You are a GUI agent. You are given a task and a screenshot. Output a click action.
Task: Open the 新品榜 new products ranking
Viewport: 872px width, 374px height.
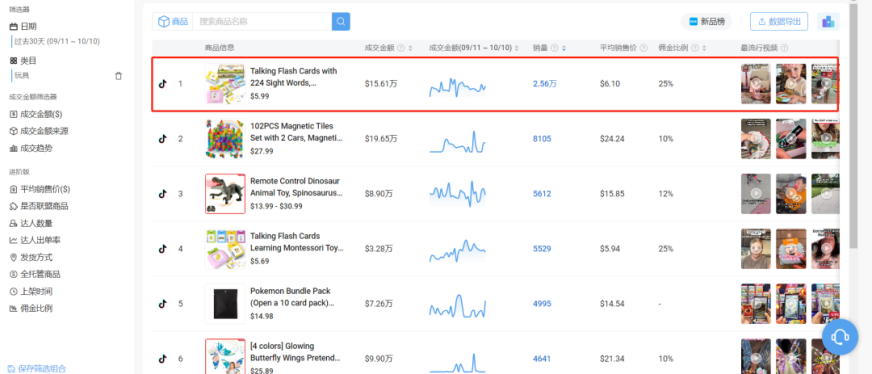(706, 22)
